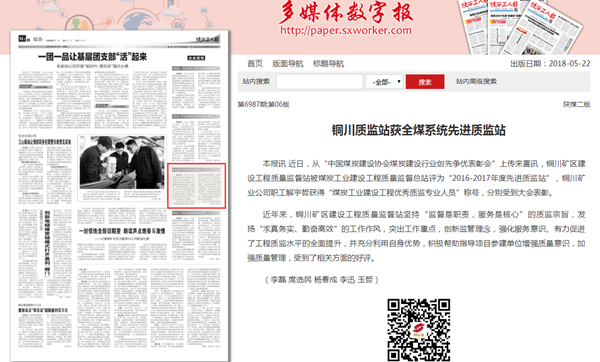Image resolution: width=600 pixels, height=362 pixels.
Task: Open the 一团一品让基层团支部活起来 headline article
Action: click(92, 57)
